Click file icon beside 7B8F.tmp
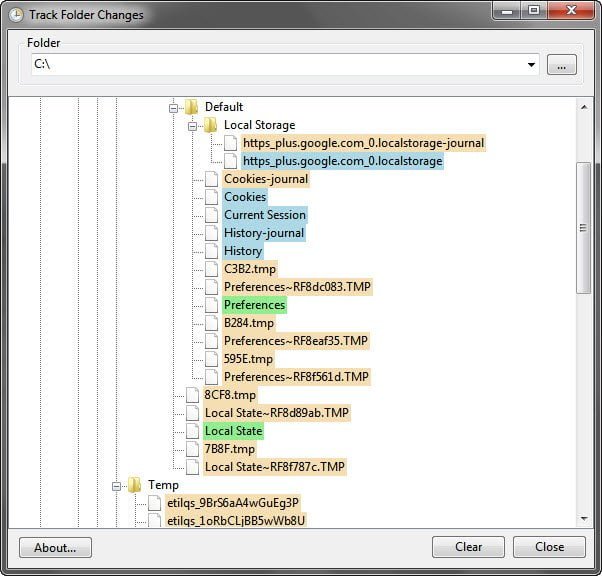 click(x=192, y=449)
